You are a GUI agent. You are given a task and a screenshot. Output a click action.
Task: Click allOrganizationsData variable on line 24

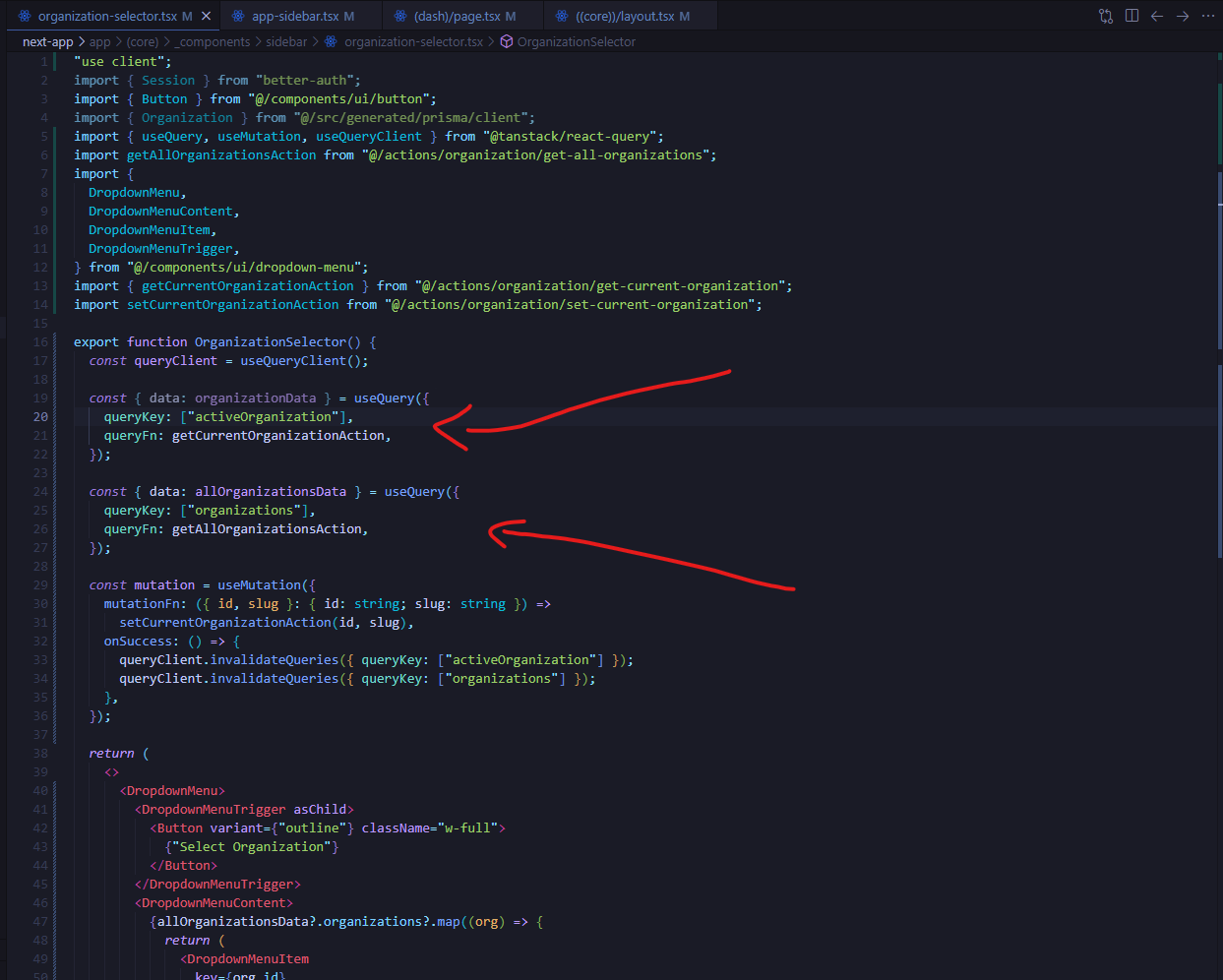[x=271, y=491]
